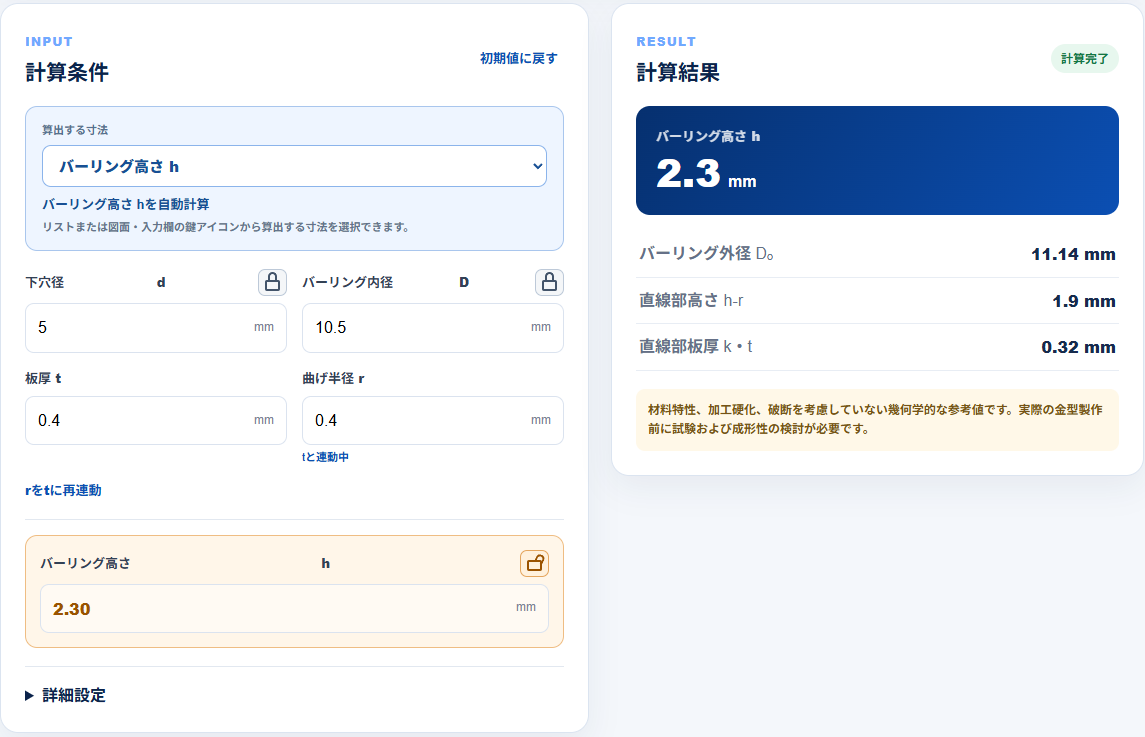Click the large 2.3 mm result
The width and height of the screenshot is (1145, 737).
[x=706, y=175]
